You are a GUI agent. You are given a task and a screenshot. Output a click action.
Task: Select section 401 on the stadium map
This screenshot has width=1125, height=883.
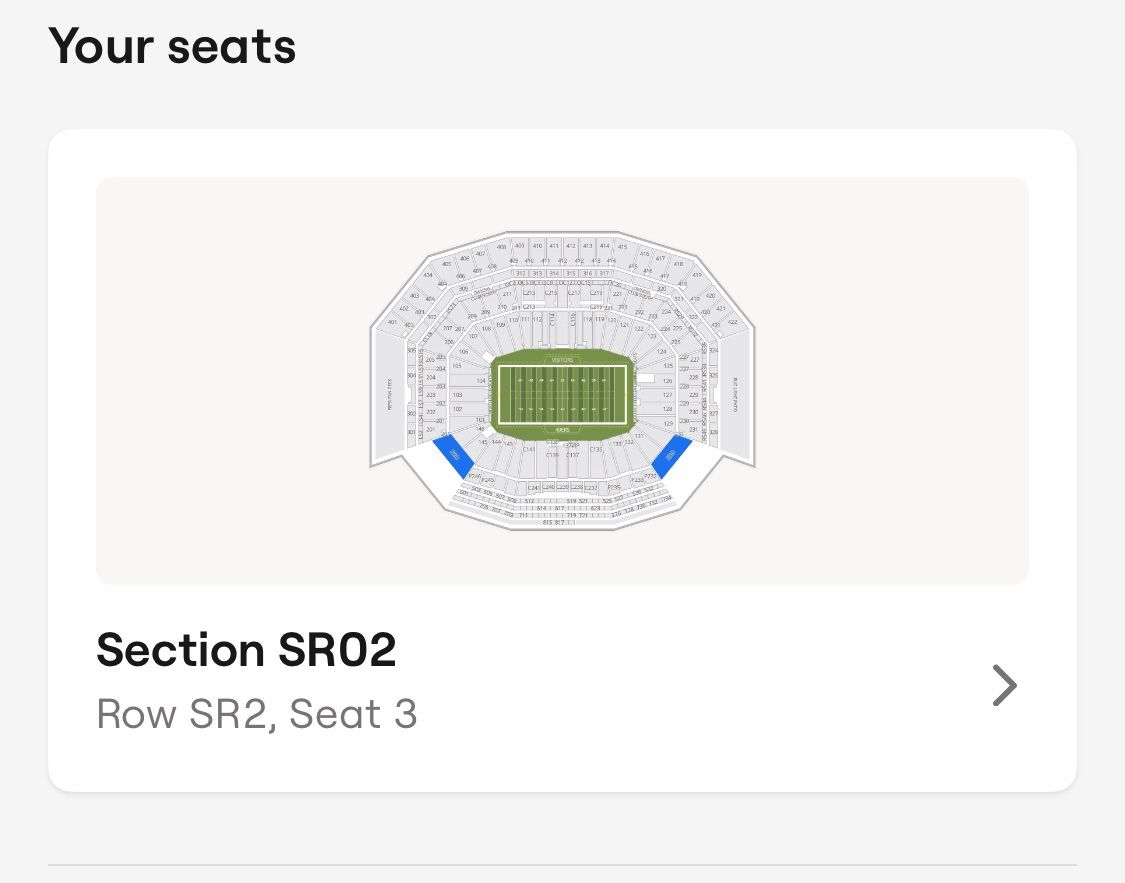point(392,322)
